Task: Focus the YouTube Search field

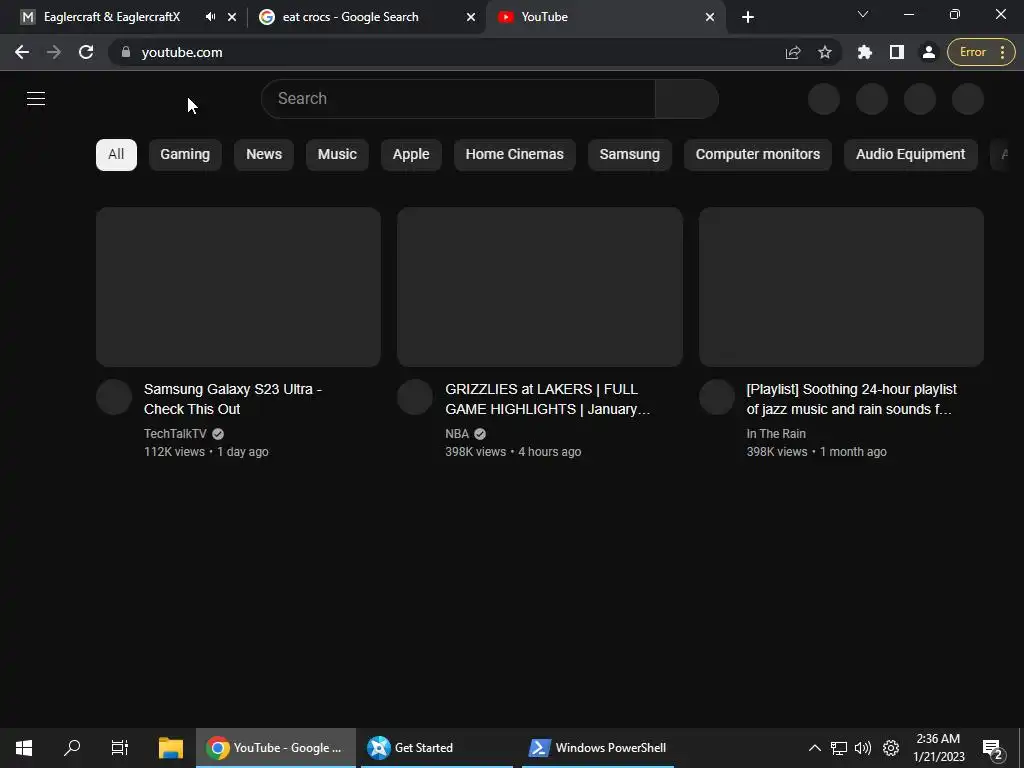Action: [458, 99]
